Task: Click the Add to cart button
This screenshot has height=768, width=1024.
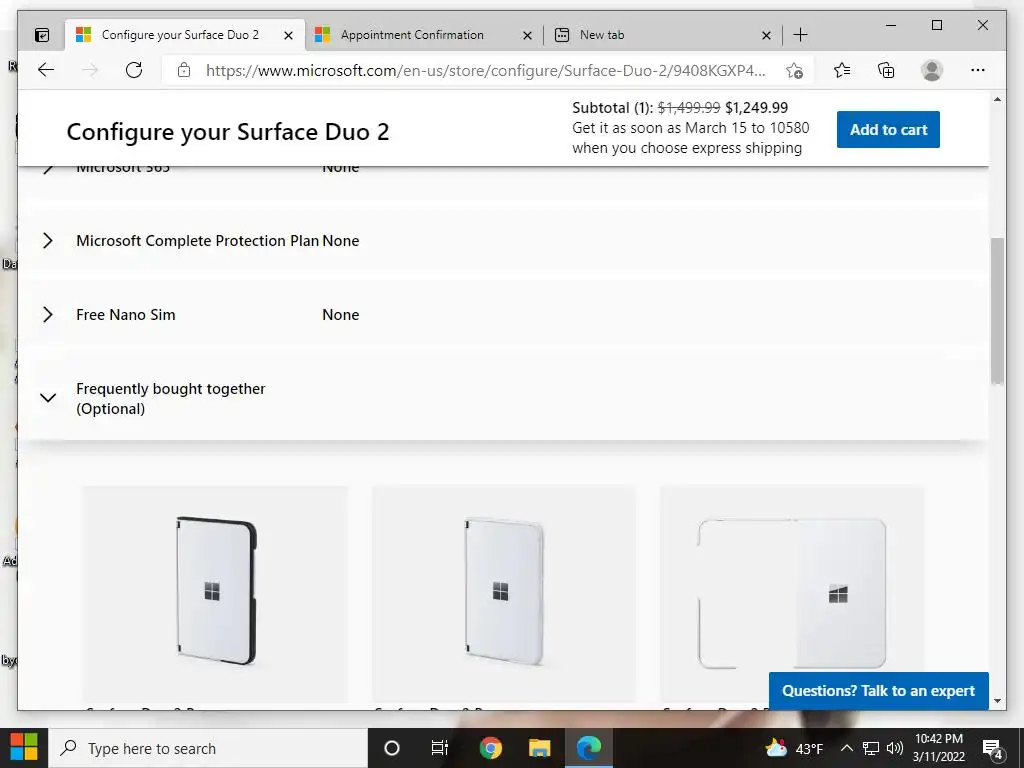Action: click(x=888, y=129)
